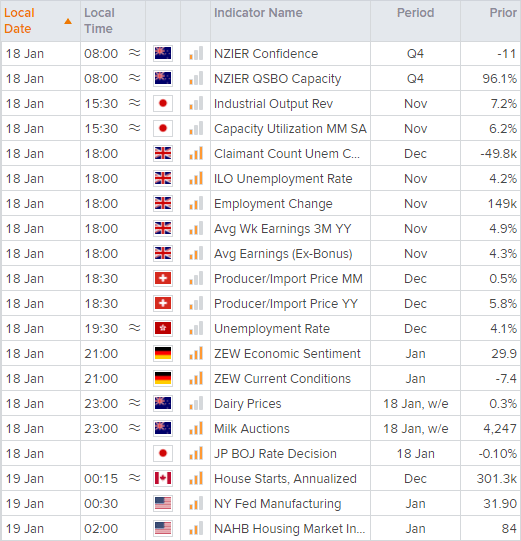Viewport: 521px width, 541px height.
Task: Sort by Local Time column header
Action: coord(99,21)
